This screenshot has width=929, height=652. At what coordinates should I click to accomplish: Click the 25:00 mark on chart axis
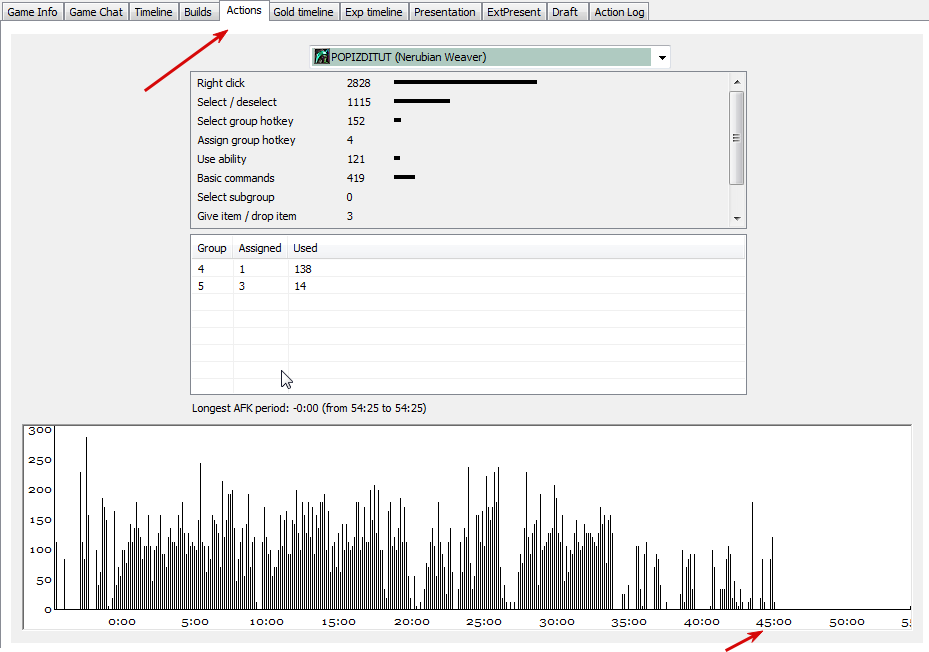[483, 622]
